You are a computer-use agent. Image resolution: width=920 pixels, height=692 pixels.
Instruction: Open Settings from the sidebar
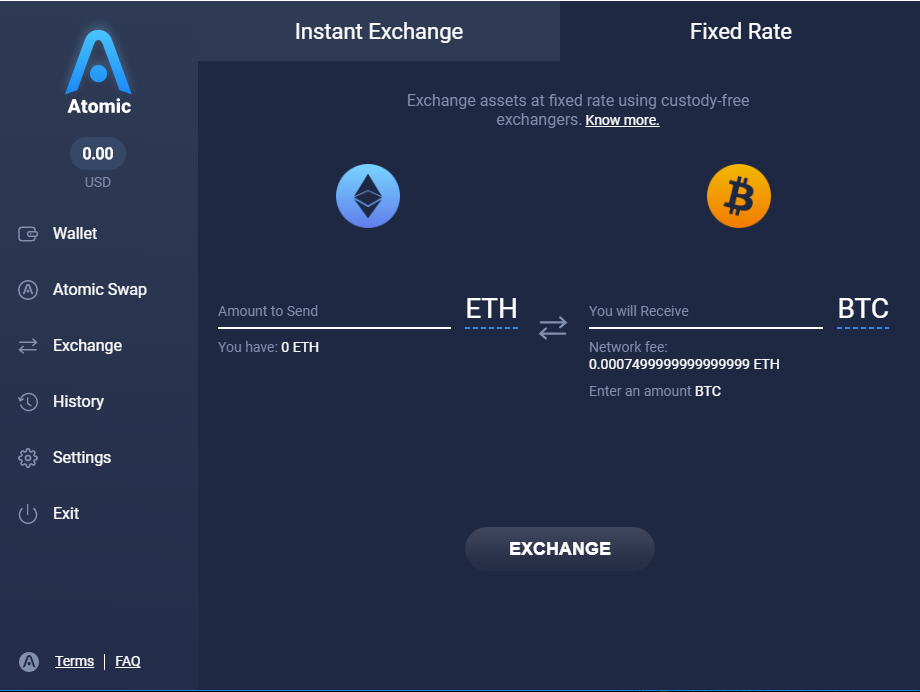(x=82, y=458)
